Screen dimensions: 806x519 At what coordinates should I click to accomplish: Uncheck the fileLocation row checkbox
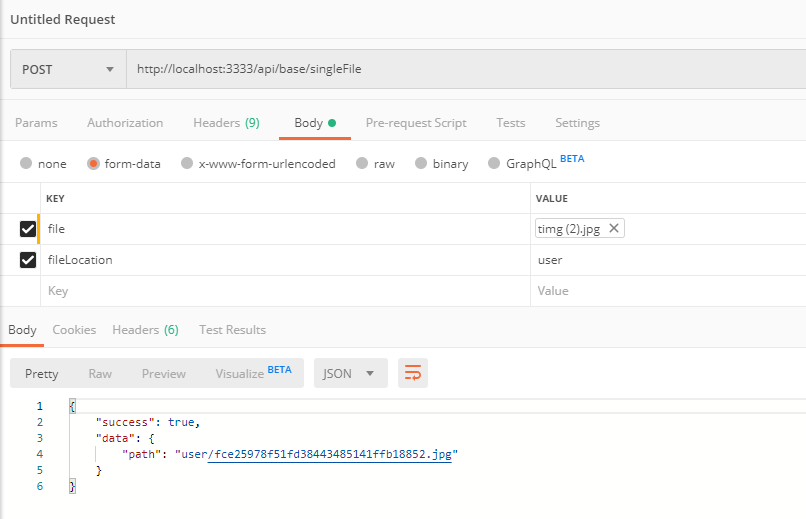pos(28,260)
